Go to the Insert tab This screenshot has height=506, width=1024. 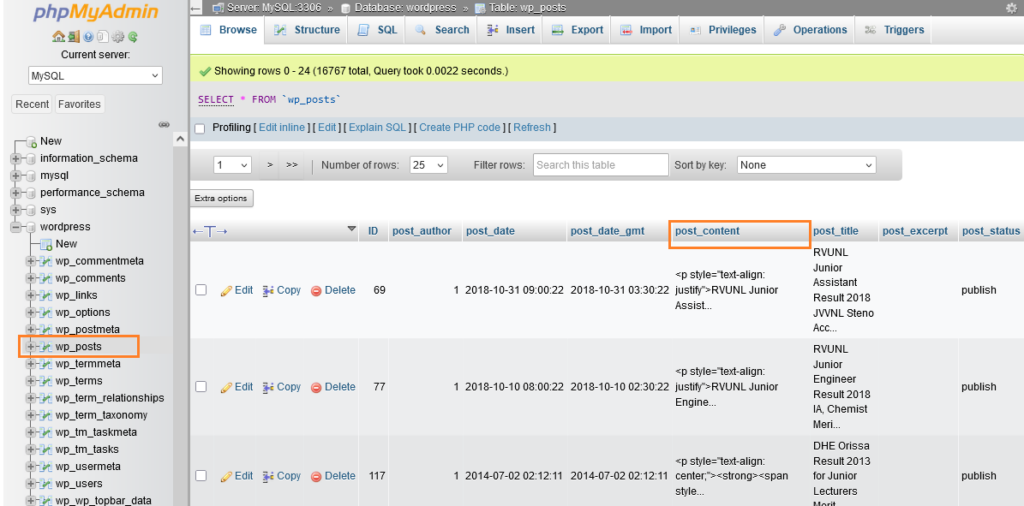tap(511, 30)
